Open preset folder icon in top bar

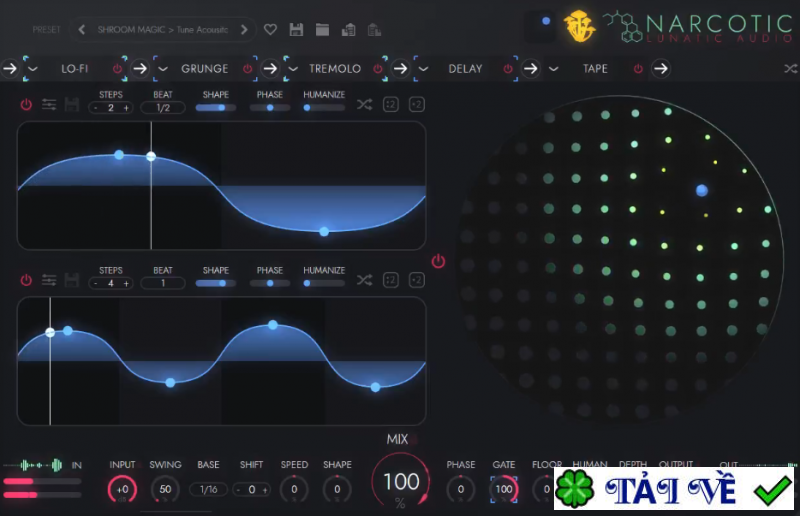point(322,30)
